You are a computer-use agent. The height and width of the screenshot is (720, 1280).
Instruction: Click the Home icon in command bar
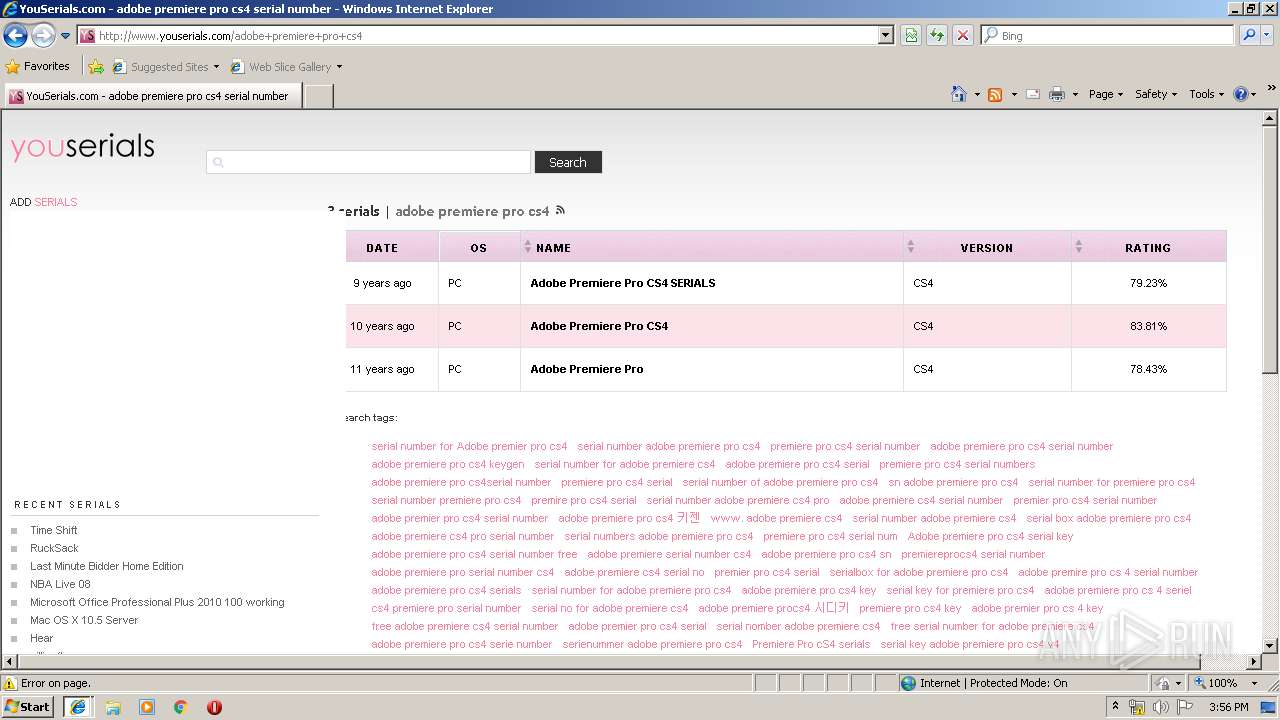[959, 94]
